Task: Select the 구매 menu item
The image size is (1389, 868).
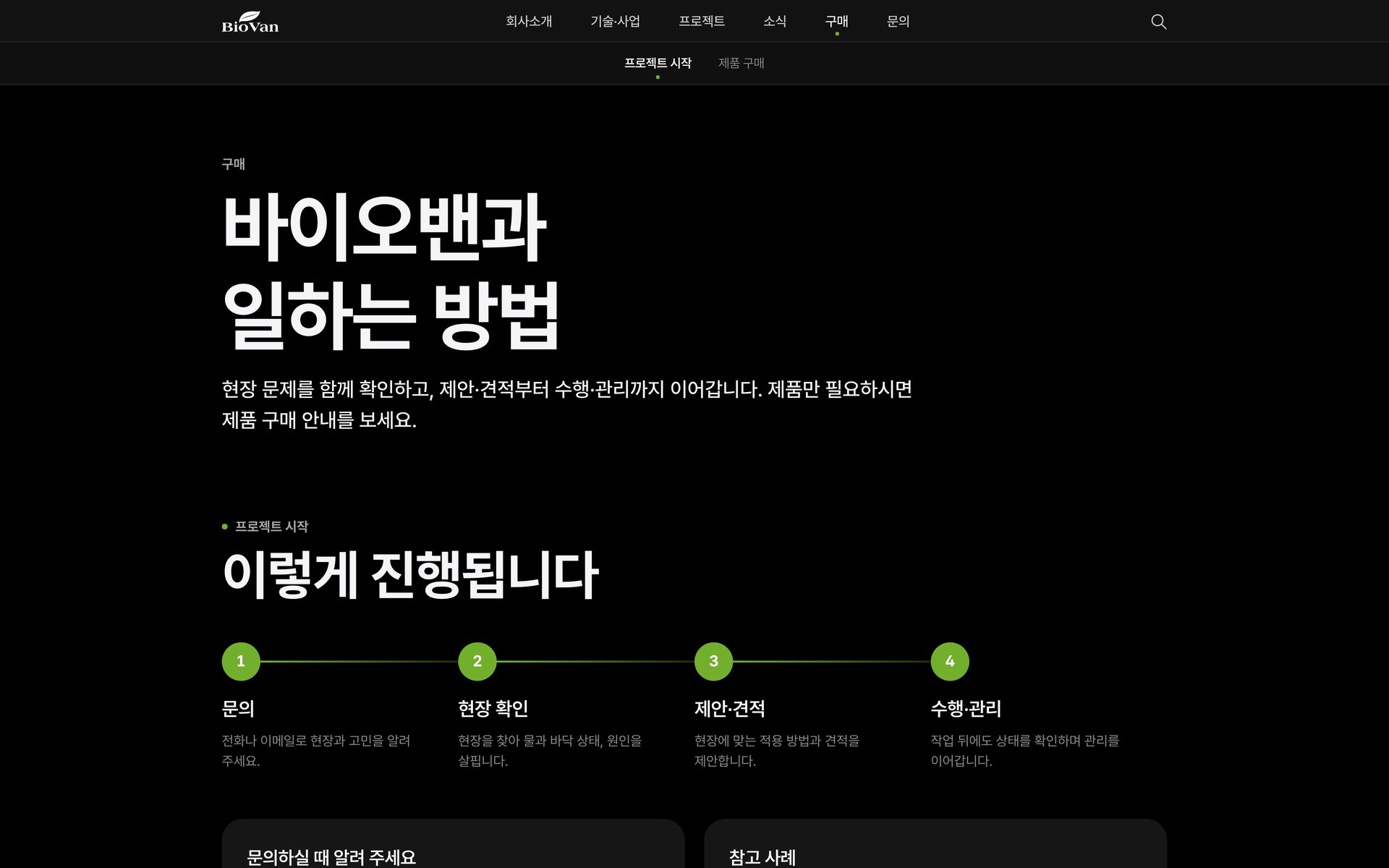Action: [837, 22]
